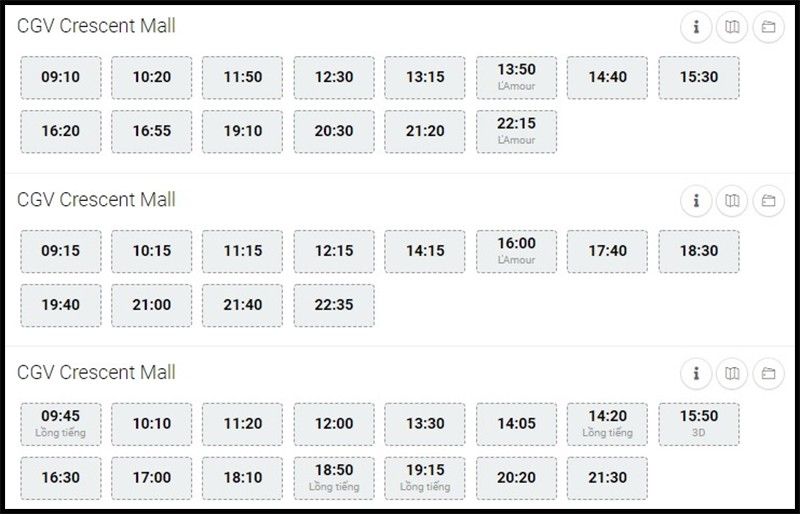Open info icon for listing starting 09:10
Viewport: 800px width, 514px height.
pos(696,27)
